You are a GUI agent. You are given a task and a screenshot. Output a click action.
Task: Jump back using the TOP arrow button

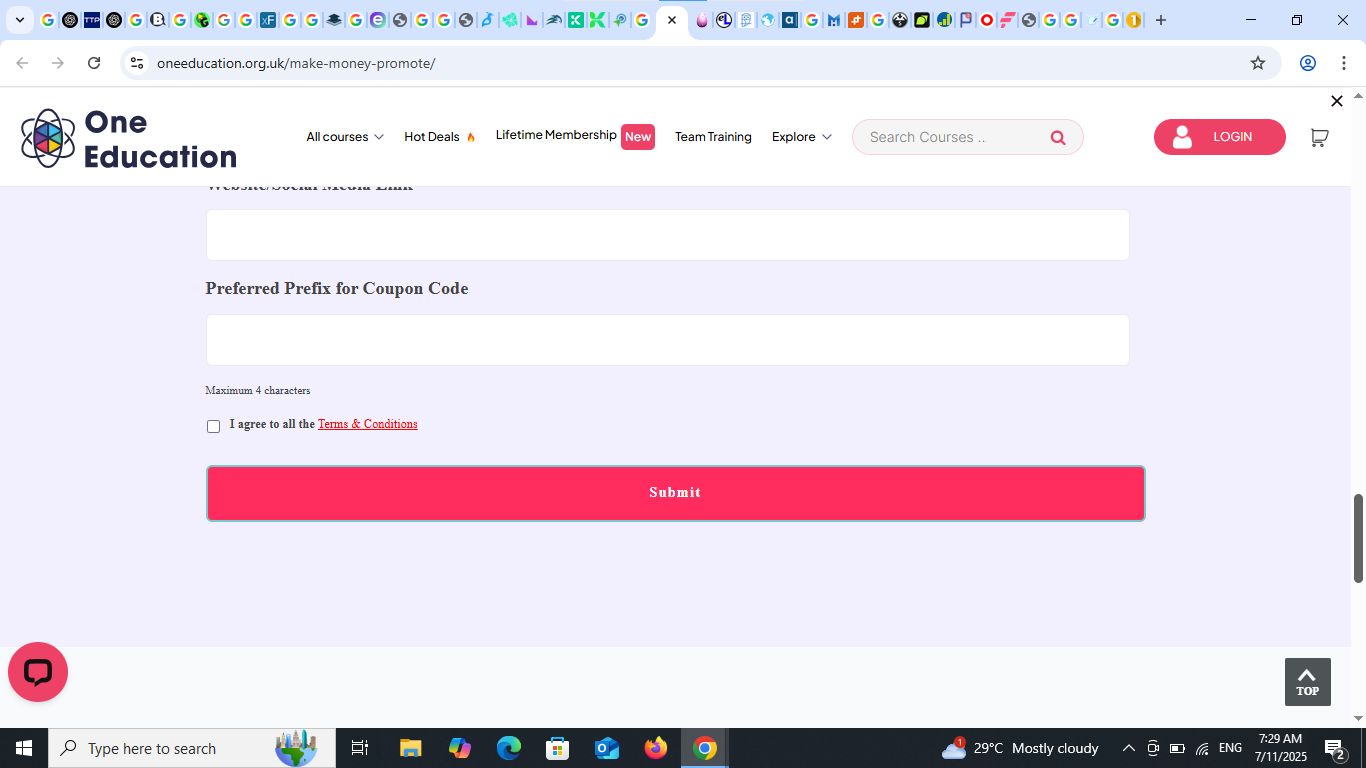[x=1307, y=682]
